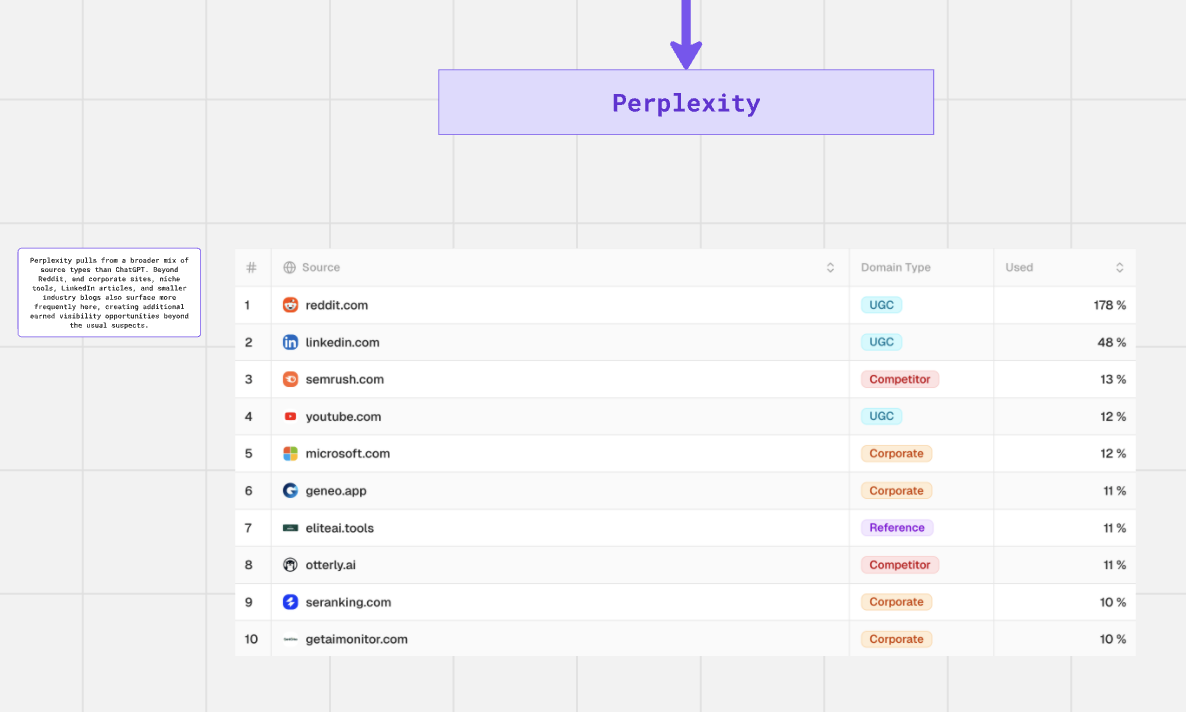Open the eliteai.tools source link
This screenshot has height=712, width=1186.
(339, 528)
